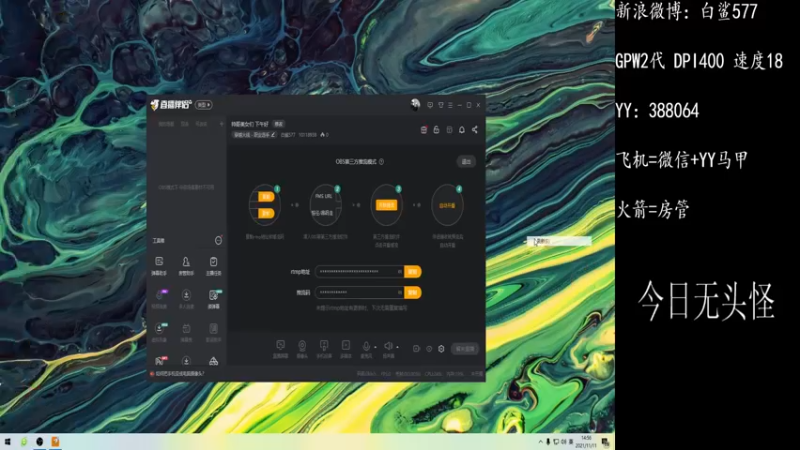This screenshot has height=450, width=800.
Task: Mute the 麦克风 microphone icon
Action: [366, 348]
